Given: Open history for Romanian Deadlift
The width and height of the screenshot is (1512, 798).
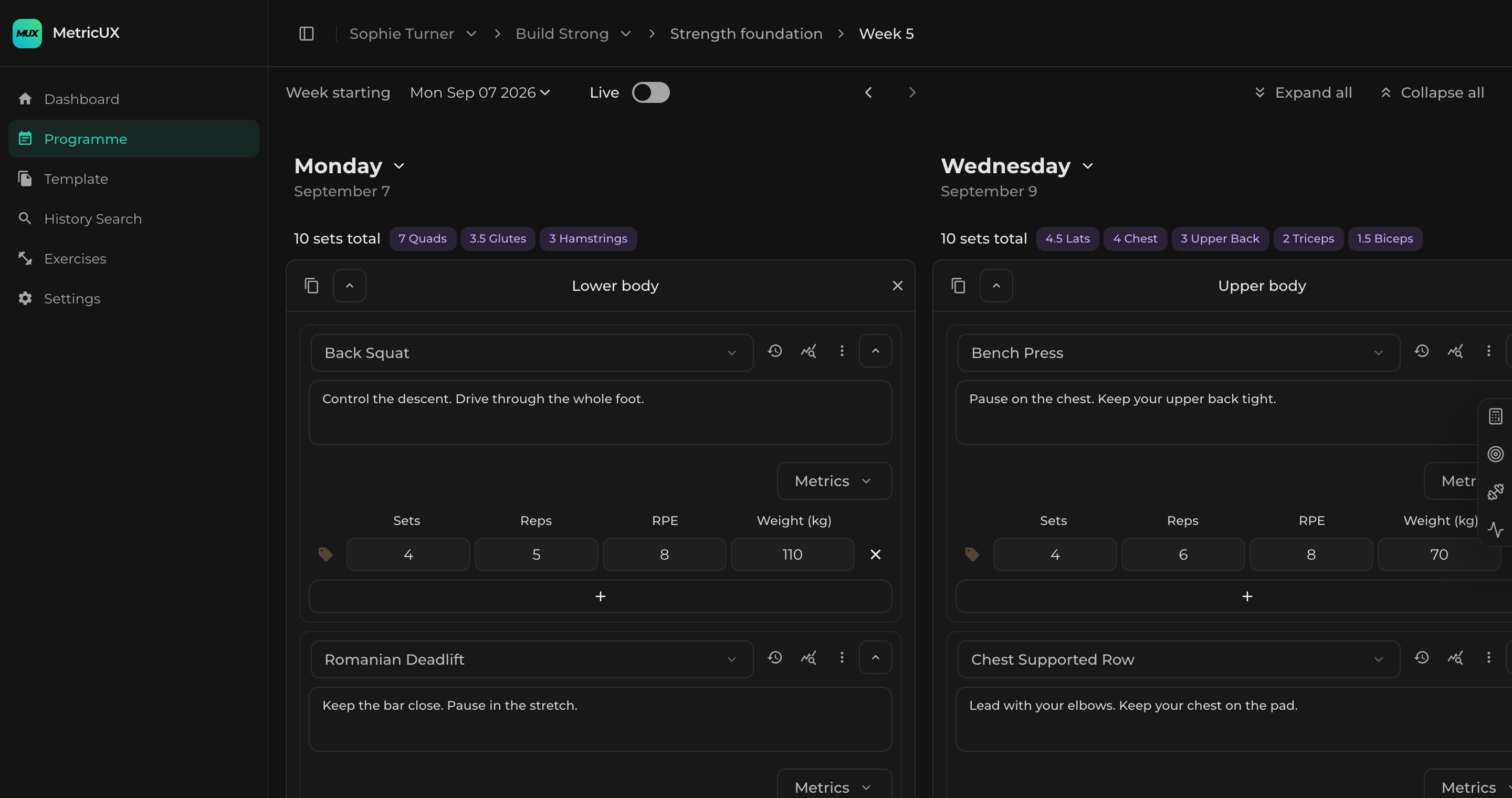Looking at the screenshot, I should coord(775,657).
